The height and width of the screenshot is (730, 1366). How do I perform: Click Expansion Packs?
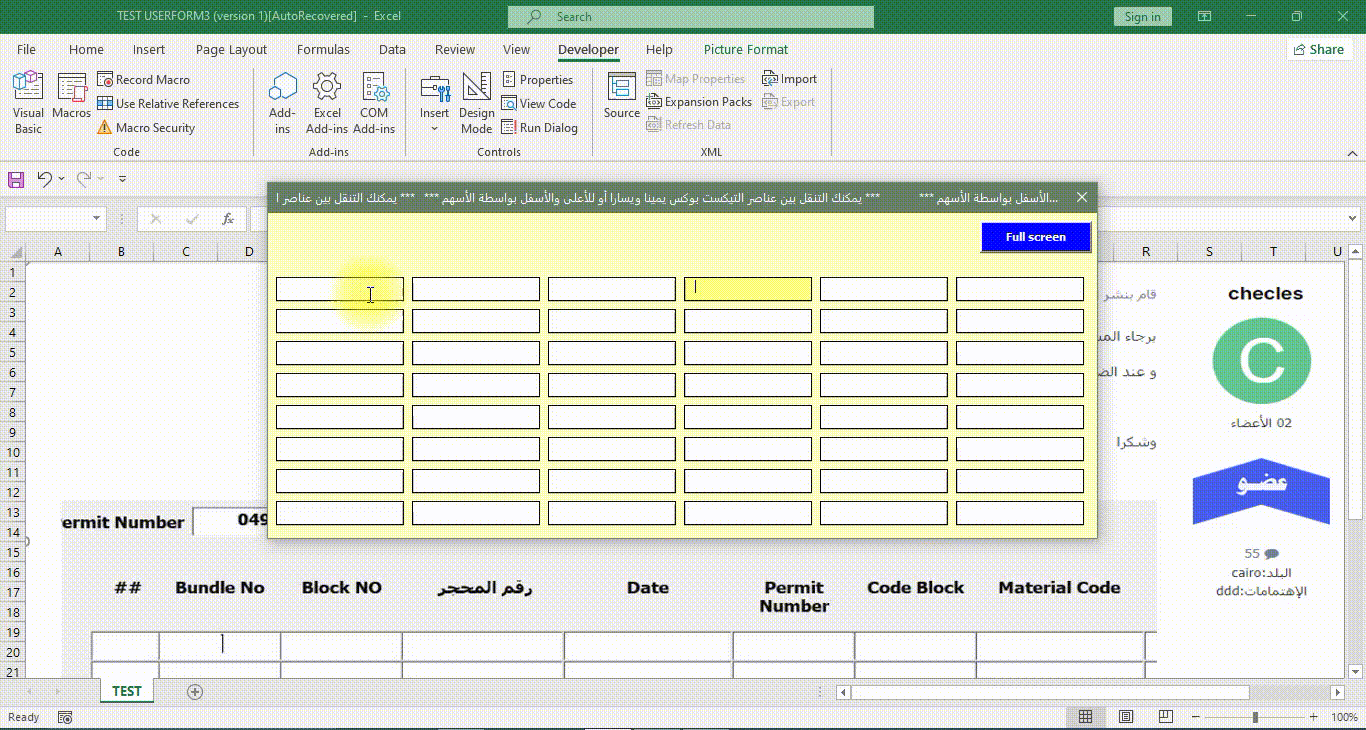pos(699,101)
